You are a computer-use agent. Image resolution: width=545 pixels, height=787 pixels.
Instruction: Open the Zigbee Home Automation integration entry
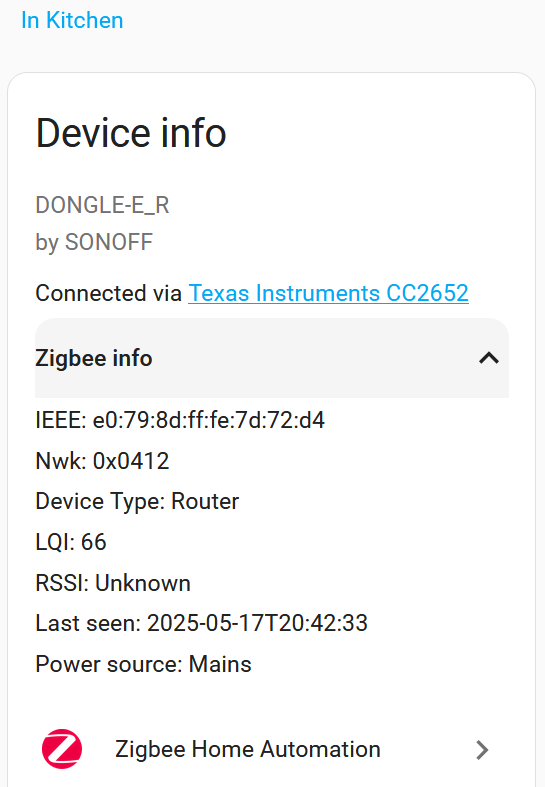click(272, 749)
